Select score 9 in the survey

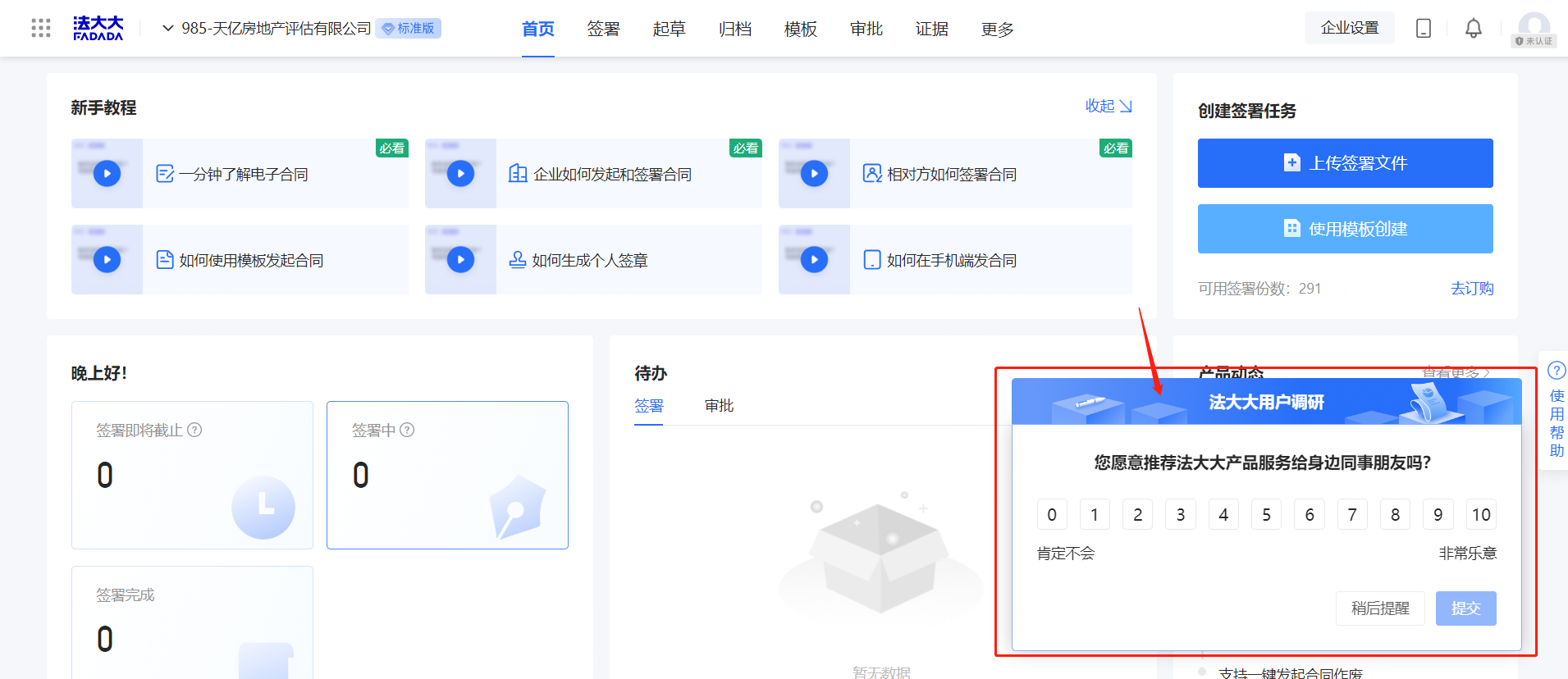point(1438,514)
